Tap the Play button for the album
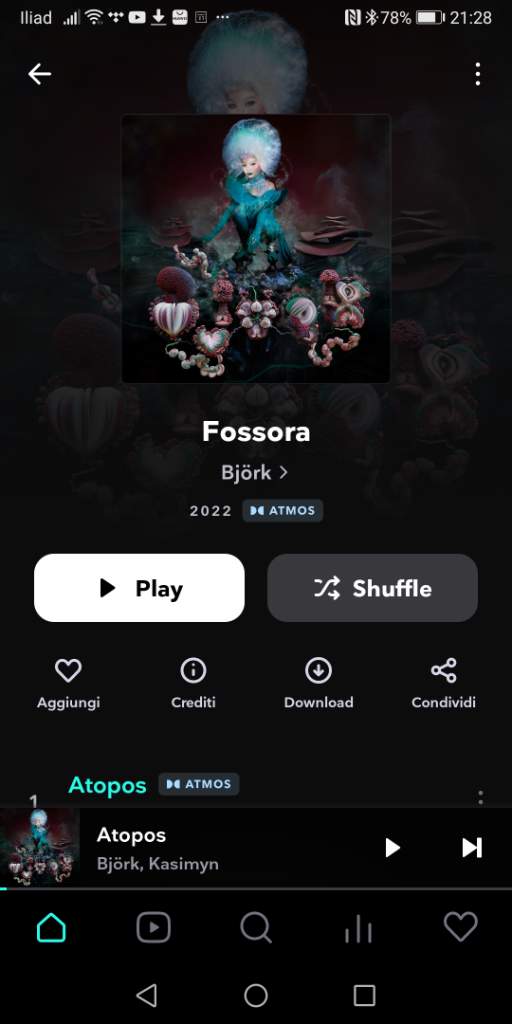The height and width of the screenshot is (1024, 512). [x=139, y=588]
